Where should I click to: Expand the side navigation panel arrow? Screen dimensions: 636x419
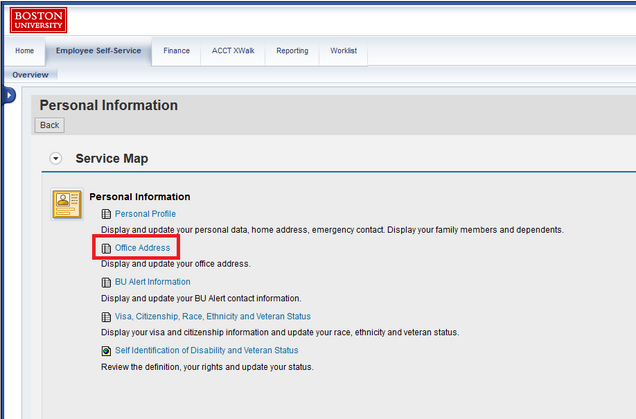click(9, 96)
